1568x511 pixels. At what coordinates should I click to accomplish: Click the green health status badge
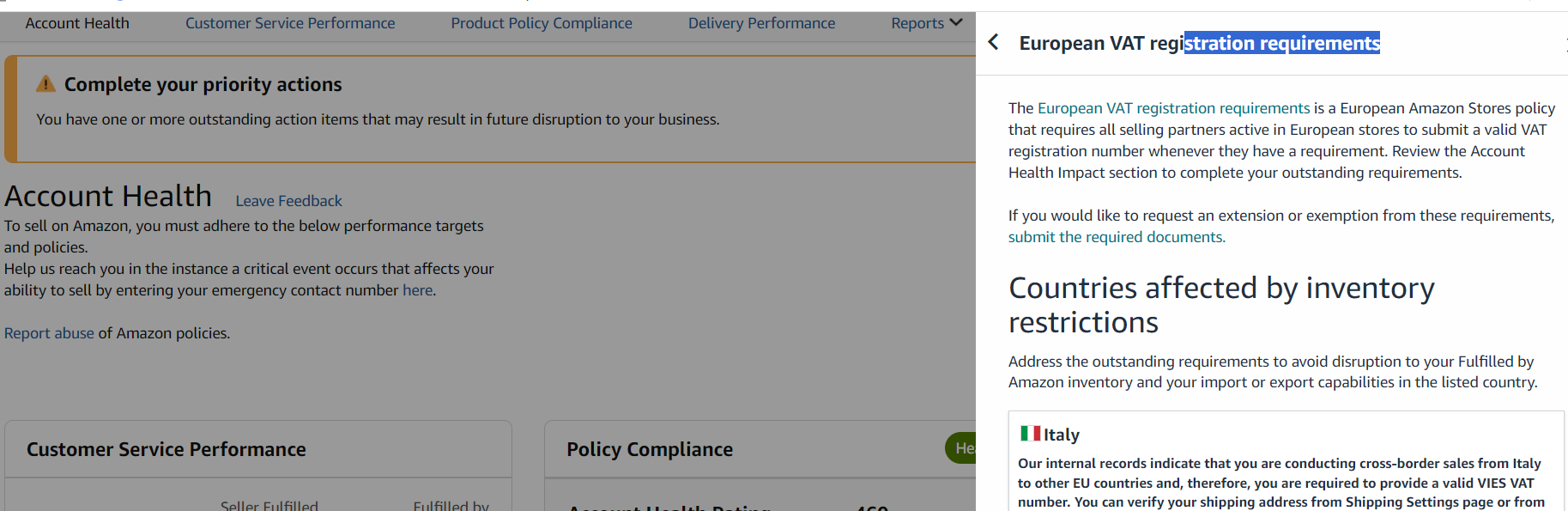point(961,448)
